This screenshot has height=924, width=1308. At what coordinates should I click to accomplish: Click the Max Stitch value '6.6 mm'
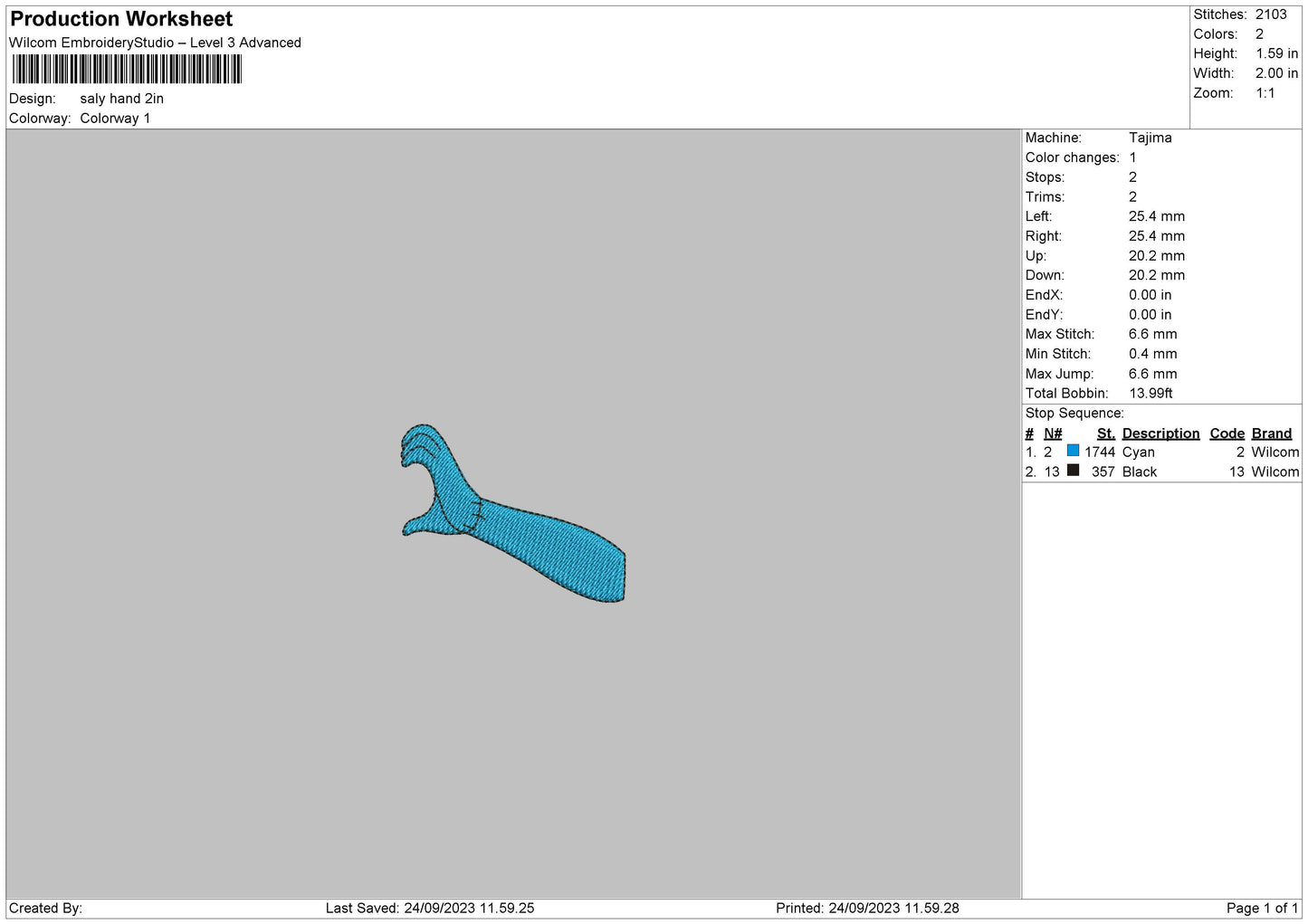click(x=1152, y=334)
